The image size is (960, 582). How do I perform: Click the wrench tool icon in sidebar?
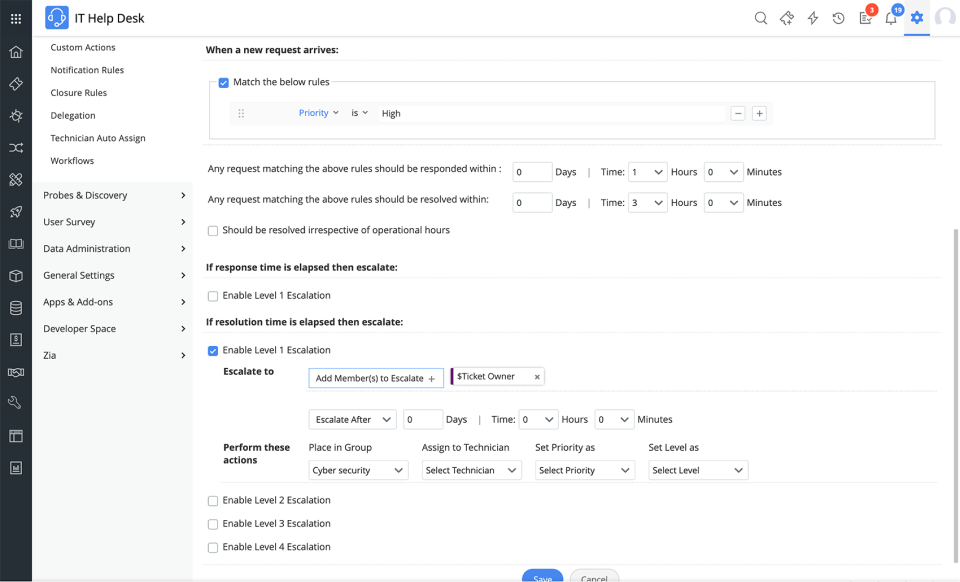pos(14,402)
